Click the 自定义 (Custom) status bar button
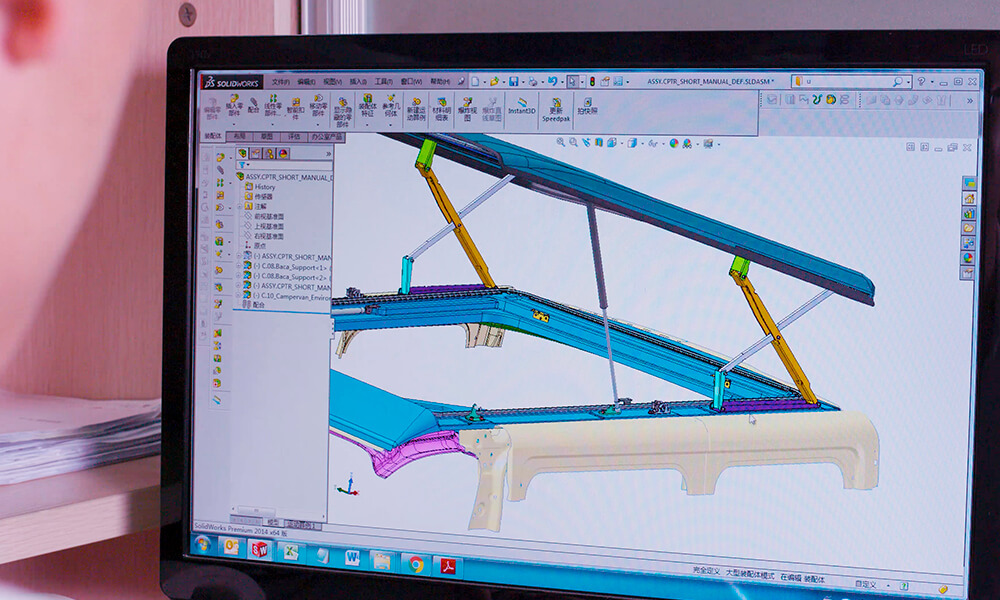The width and height of the screenshot is (1000, 600). click(x=865, y=584)
